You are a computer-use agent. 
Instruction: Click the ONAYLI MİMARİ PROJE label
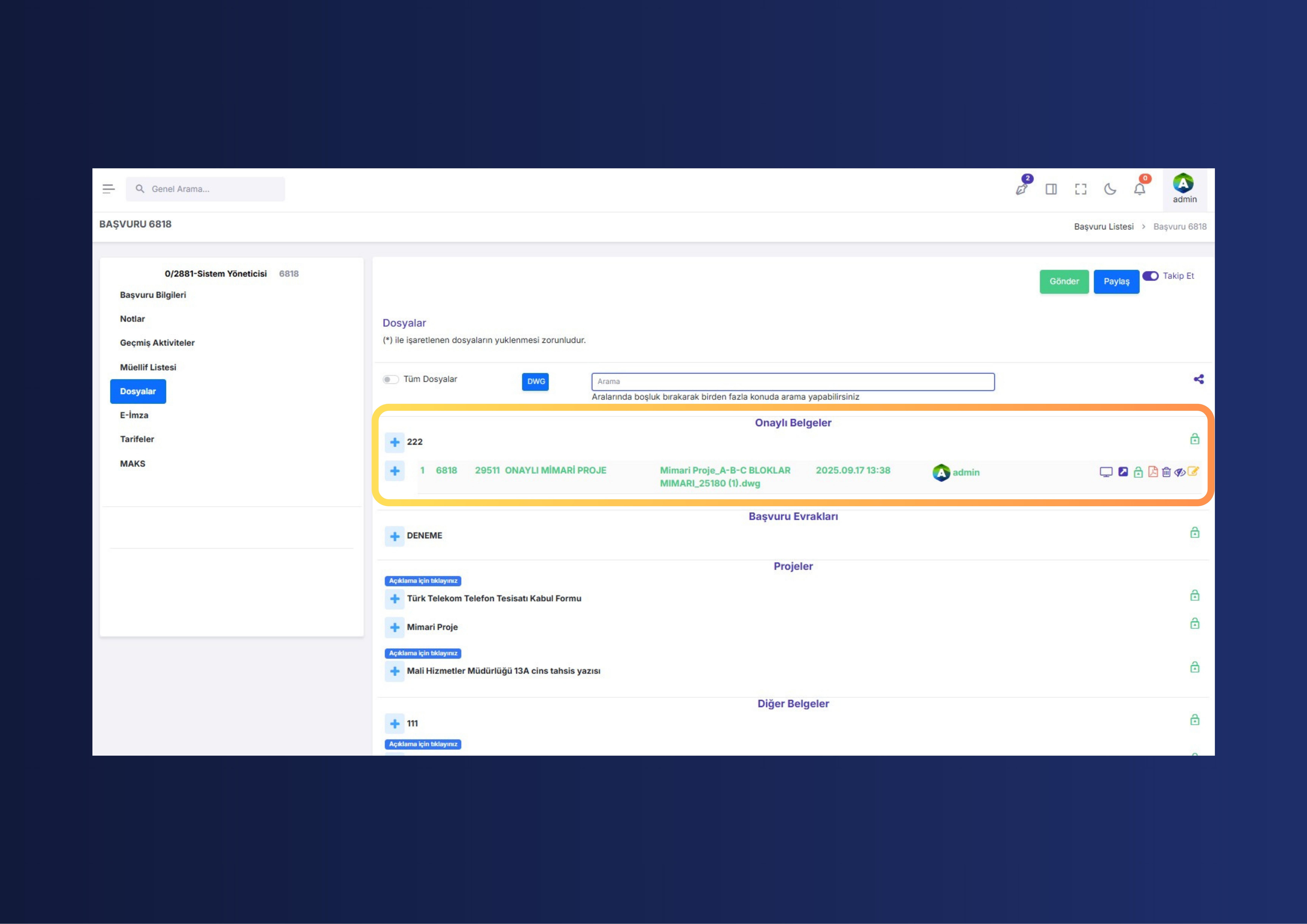(x=556, y=470)
